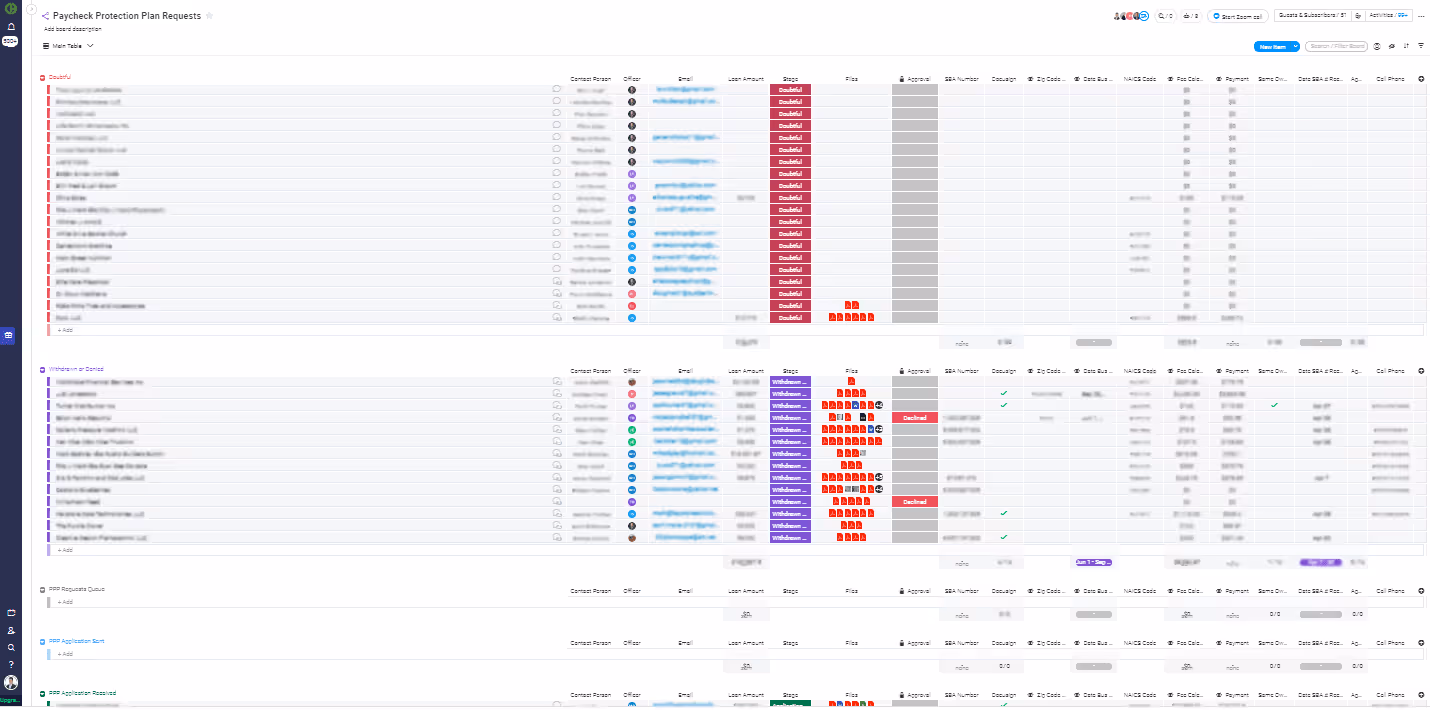Open the highlighted workspaces icon in left sidebar
The width and height of the screenshot is (1430, 710).
(x=10, y=335)
